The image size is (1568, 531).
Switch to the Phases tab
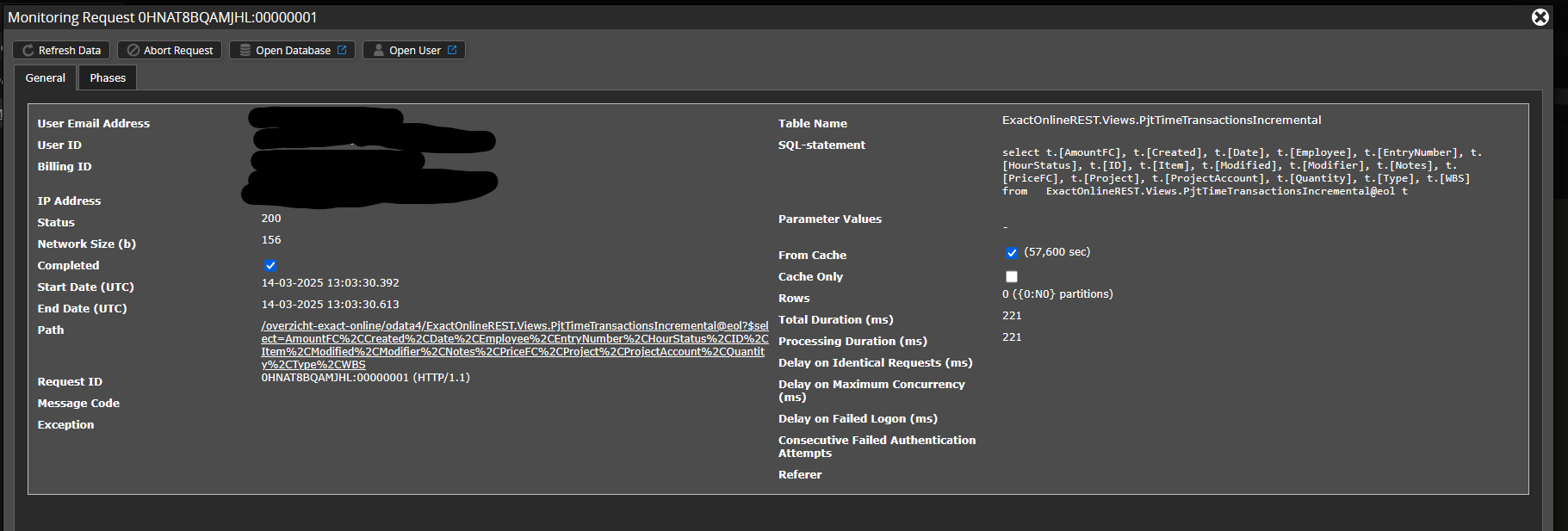point(108,78)
